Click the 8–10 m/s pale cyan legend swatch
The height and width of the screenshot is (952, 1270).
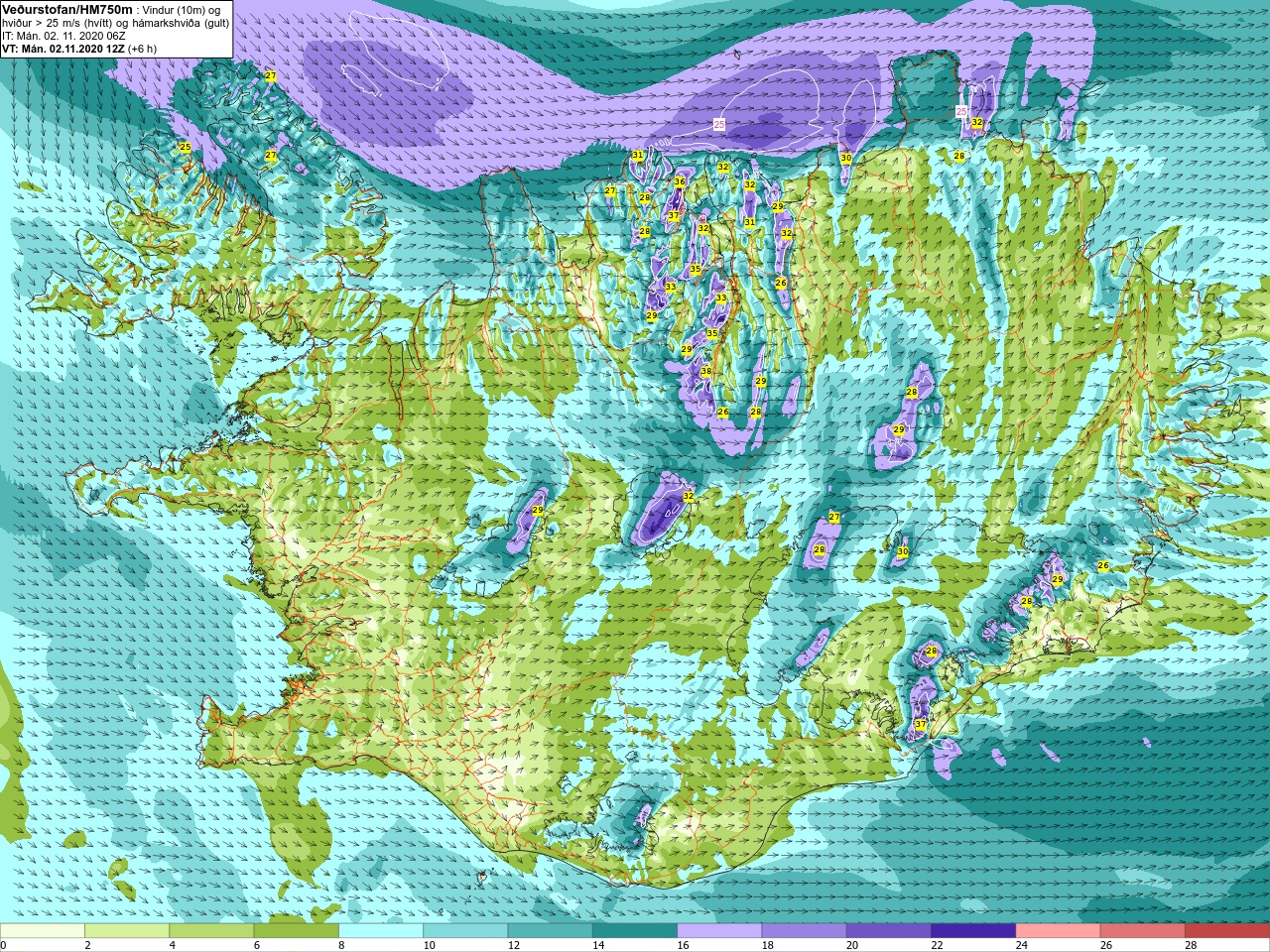[x=381, y=931]
